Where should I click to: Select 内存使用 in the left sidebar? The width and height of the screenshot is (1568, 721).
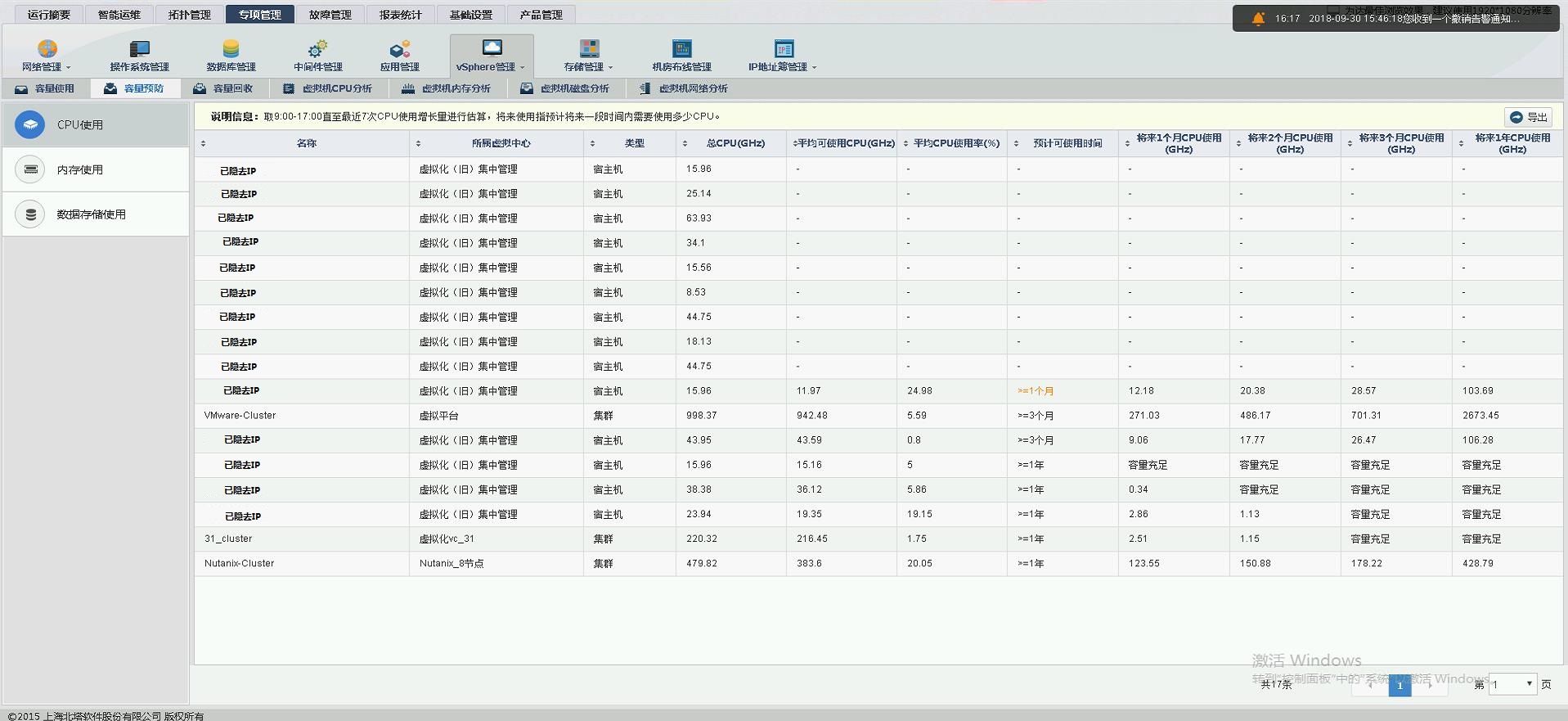click(x=79, y=169)
